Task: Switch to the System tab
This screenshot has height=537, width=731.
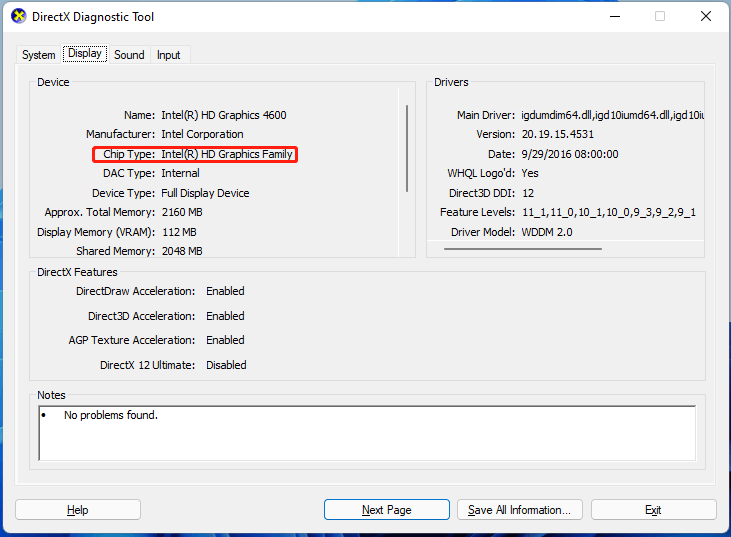Action: (x=39, y=55)
